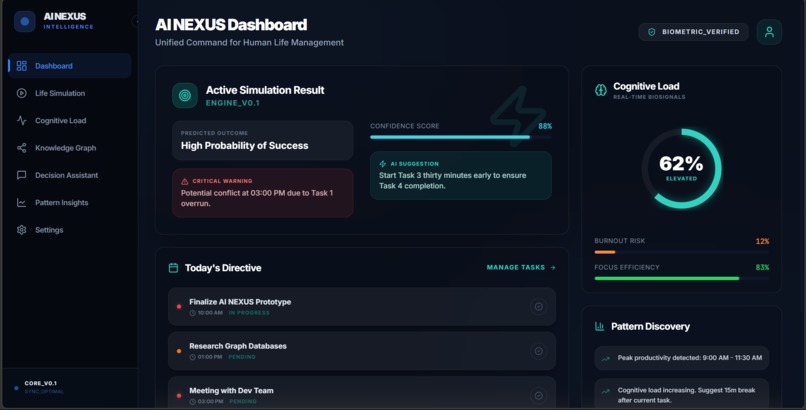This screenshot has height=410, width=806.
Task: Click the 62% cognitive load gauge
Action: pyautogui.click(x=681, y=169)
